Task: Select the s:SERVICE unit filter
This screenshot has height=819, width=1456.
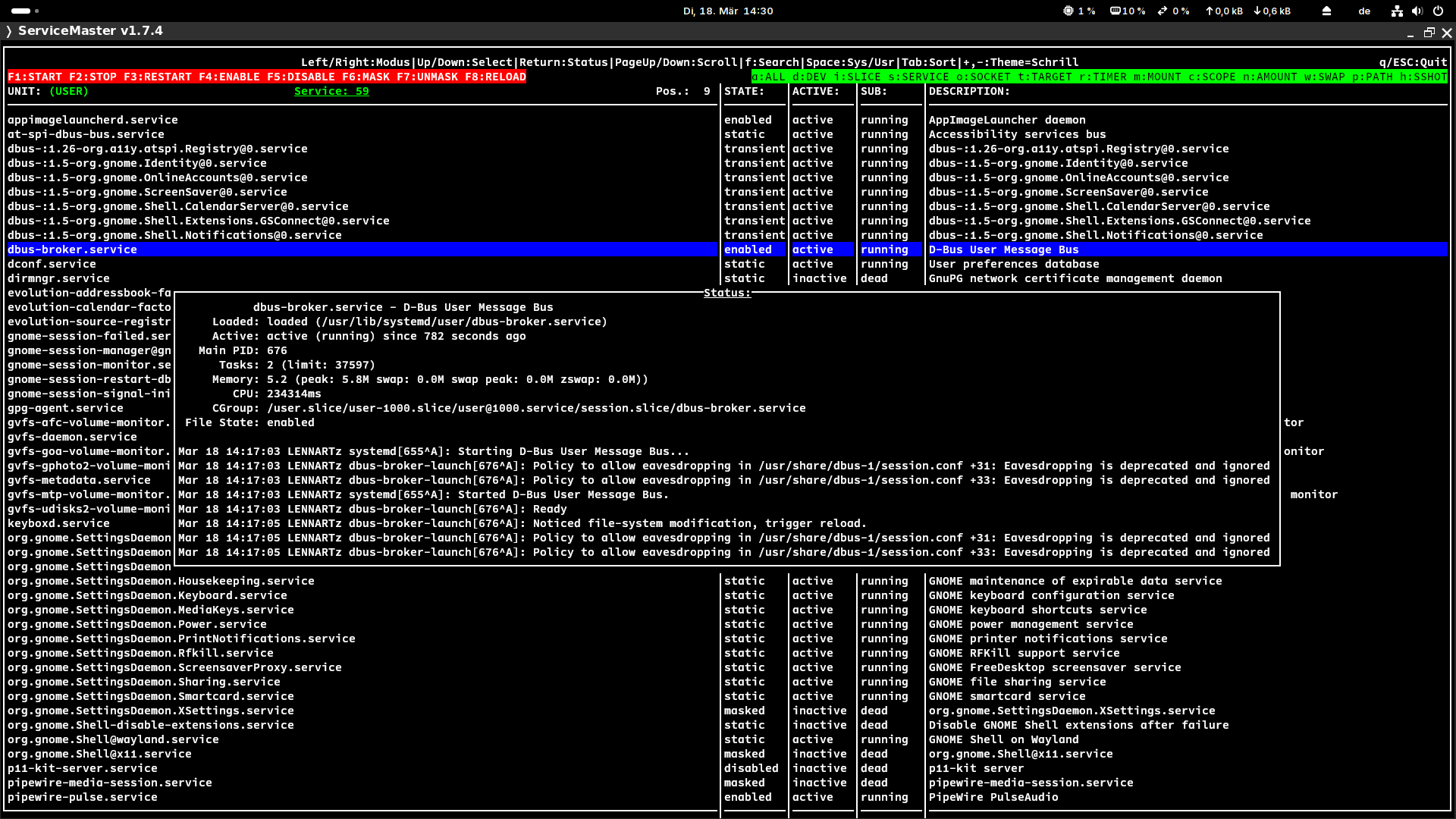Action: 918,77
